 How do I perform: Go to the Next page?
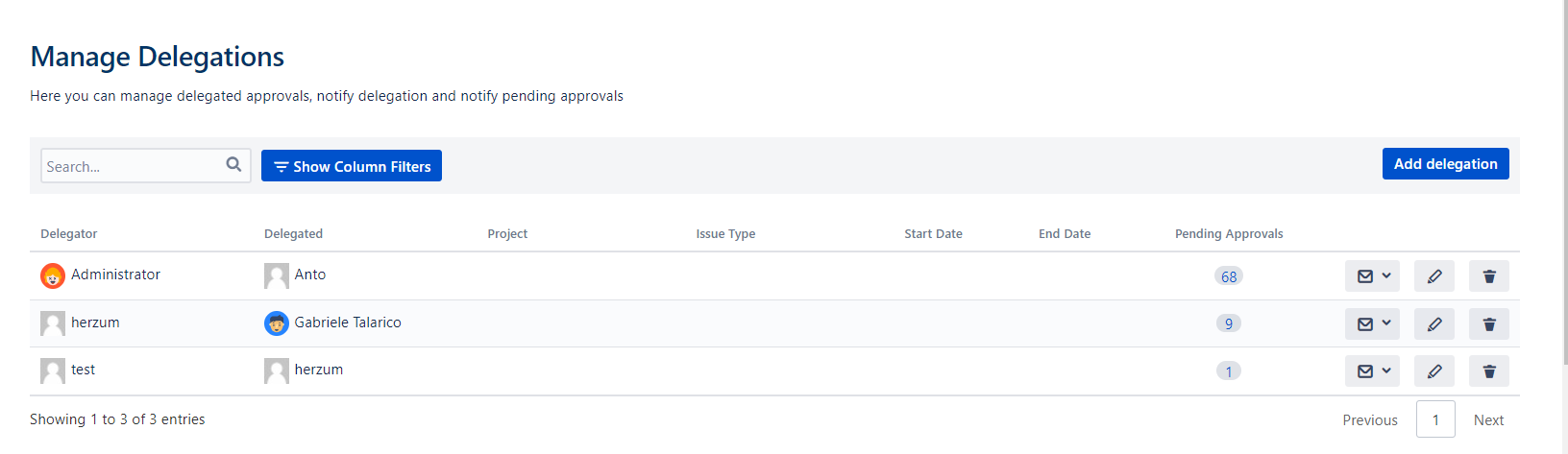pos(1488,420)
